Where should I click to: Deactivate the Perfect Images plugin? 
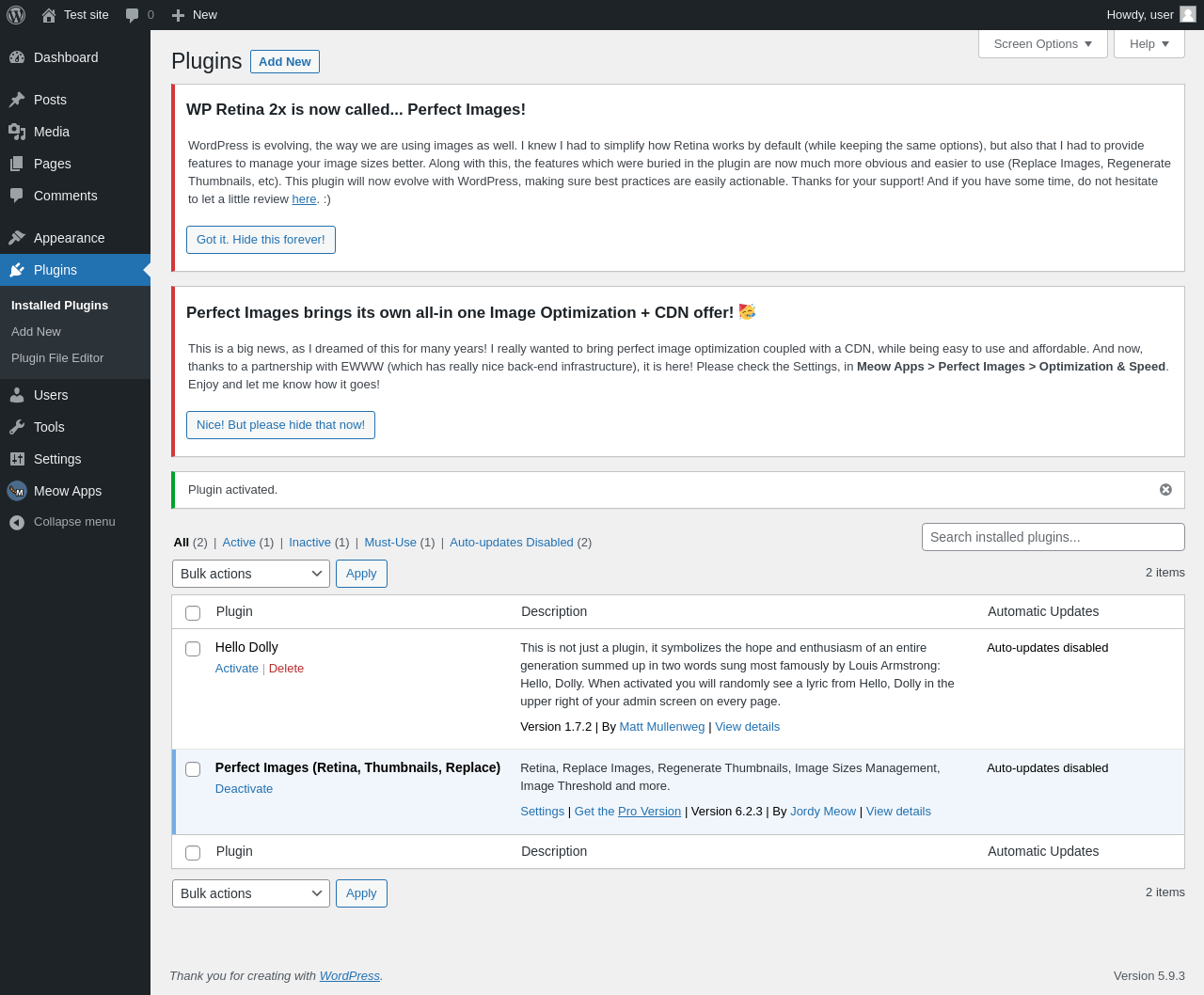click(244, 789)
